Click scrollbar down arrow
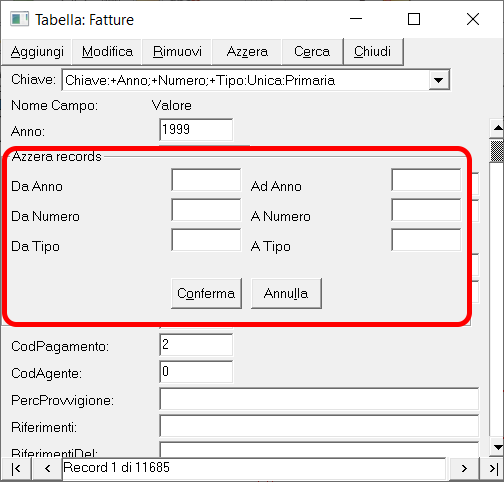 [498, 447]
